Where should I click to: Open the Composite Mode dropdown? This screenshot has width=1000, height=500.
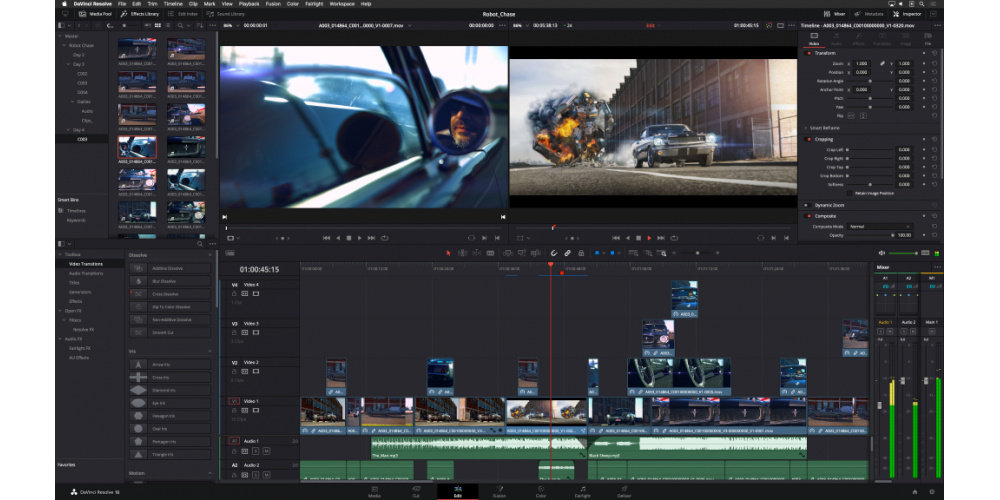tap(880, 226)
